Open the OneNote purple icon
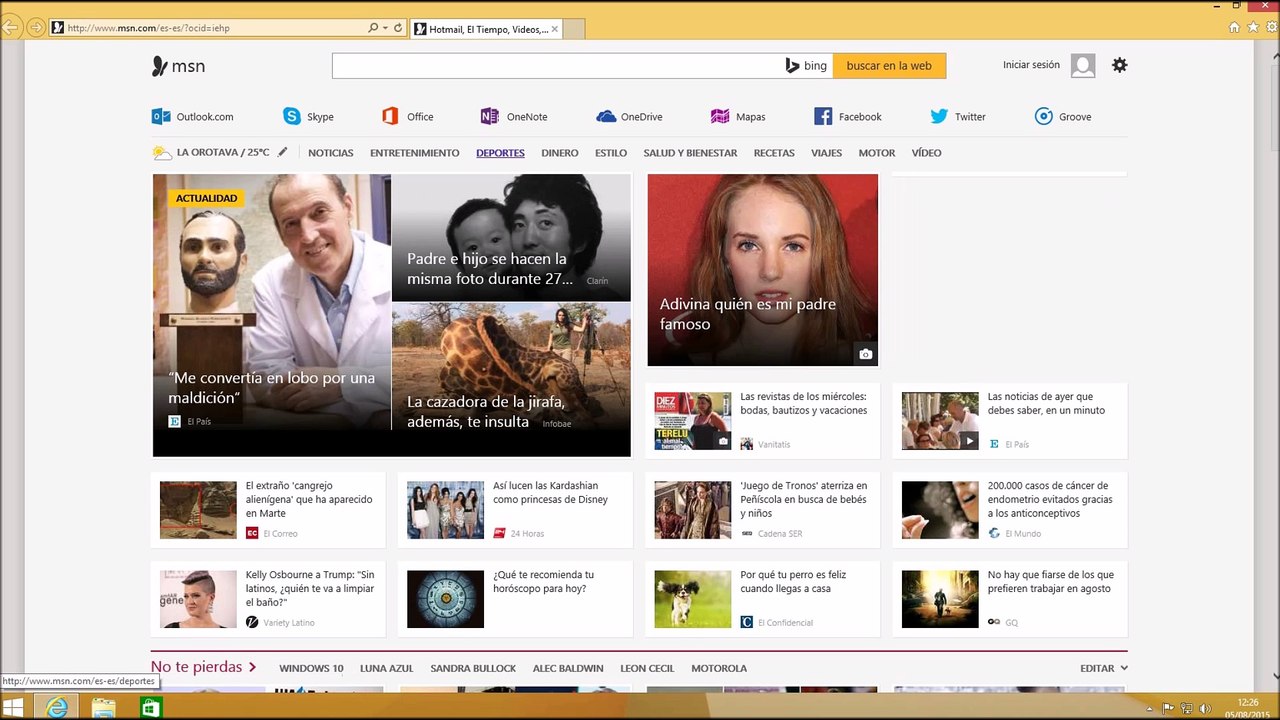This screenshot has height=720, width=1280. tap(489, 117)
